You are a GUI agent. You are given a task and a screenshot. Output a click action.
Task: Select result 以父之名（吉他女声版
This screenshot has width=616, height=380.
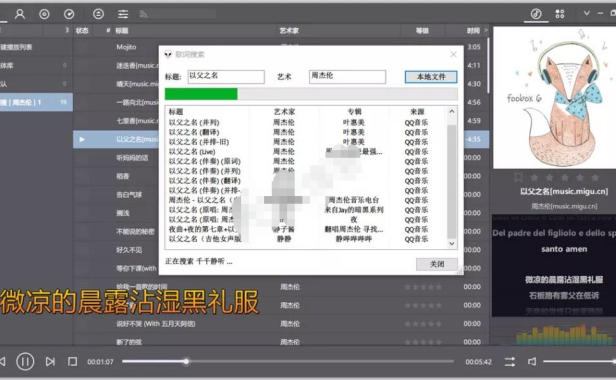tap(205, 239)
